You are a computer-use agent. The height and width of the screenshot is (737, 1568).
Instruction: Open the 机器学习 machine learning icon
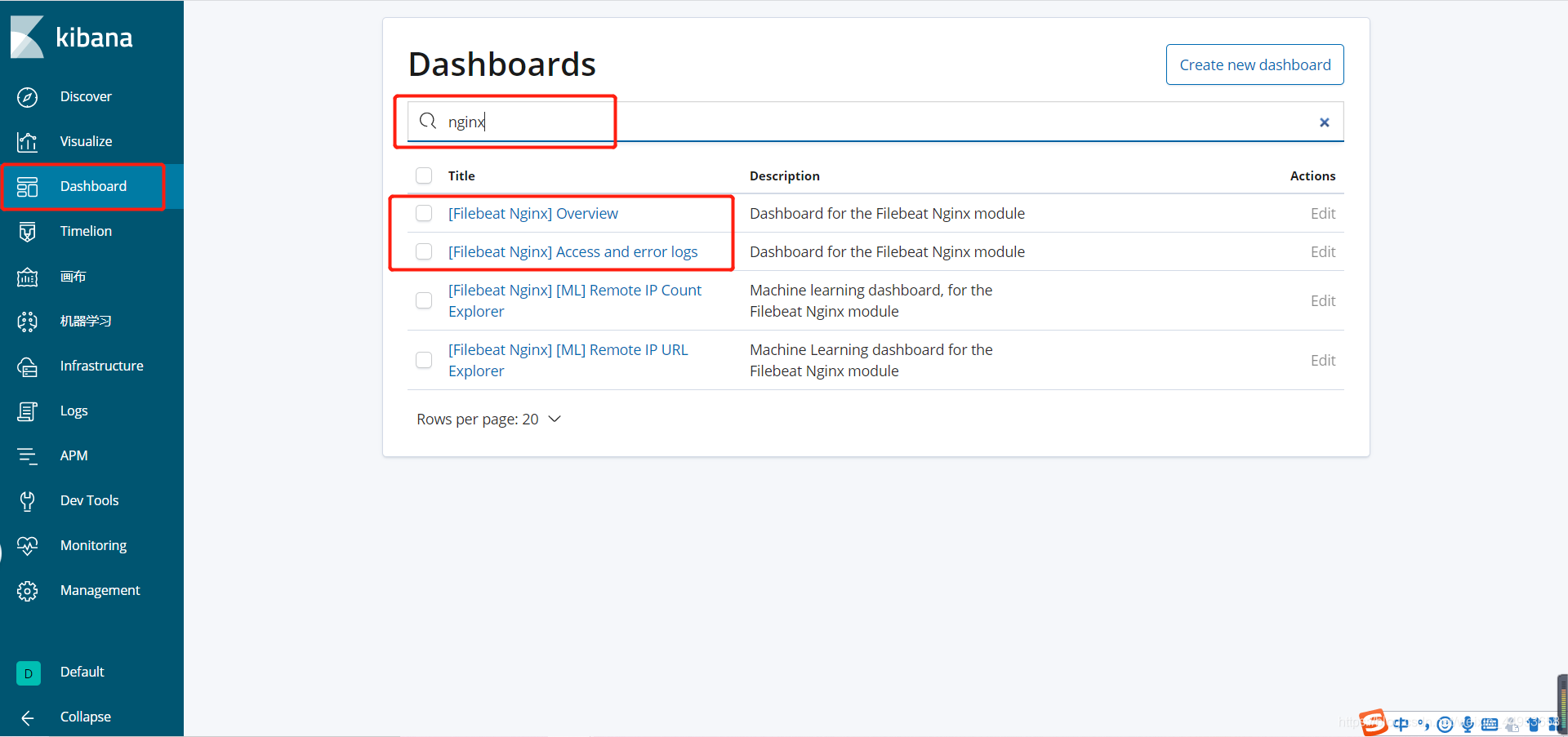point(27,322)
